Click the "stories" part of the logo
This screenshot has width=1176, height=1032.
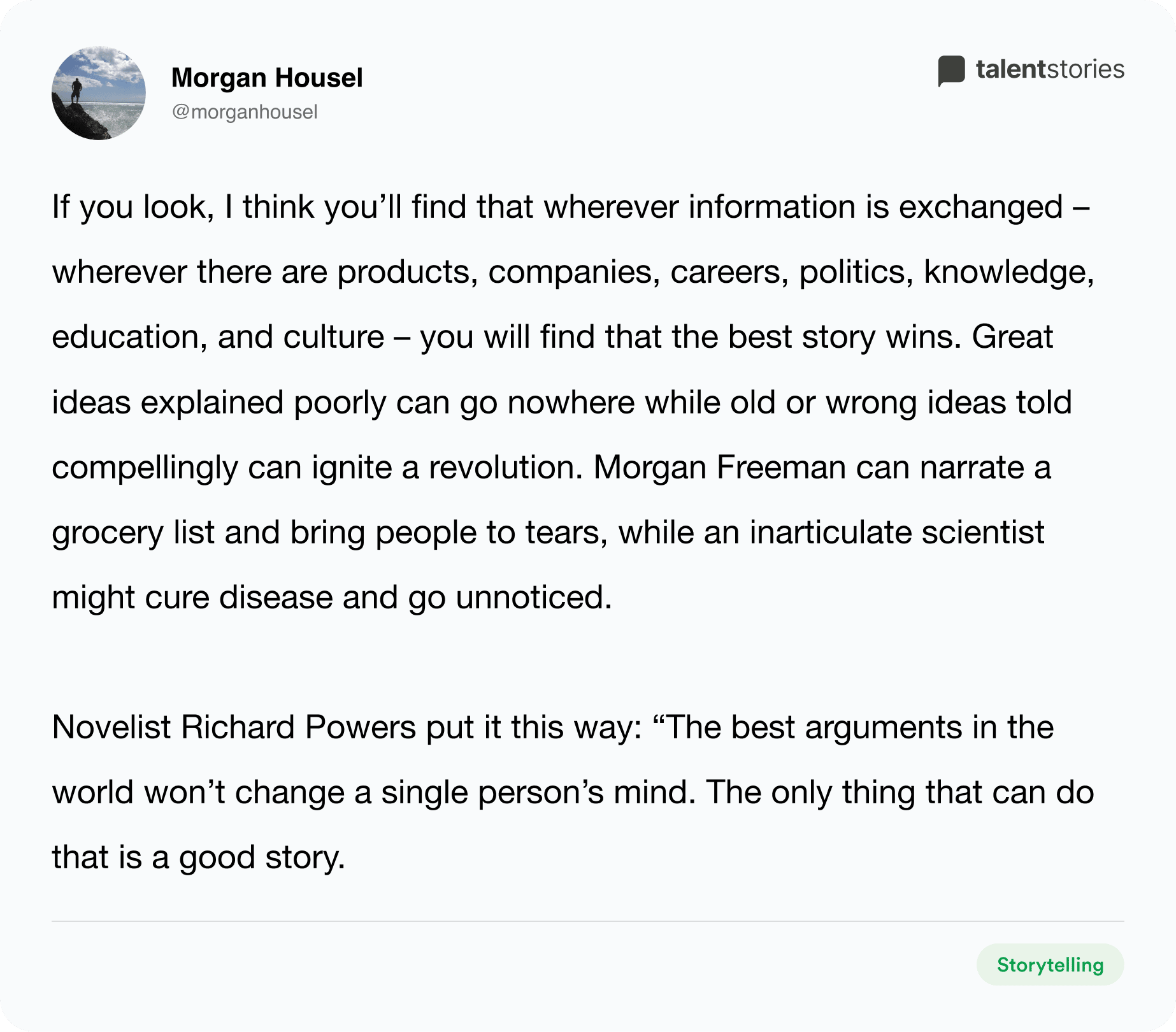[1086, 69]
